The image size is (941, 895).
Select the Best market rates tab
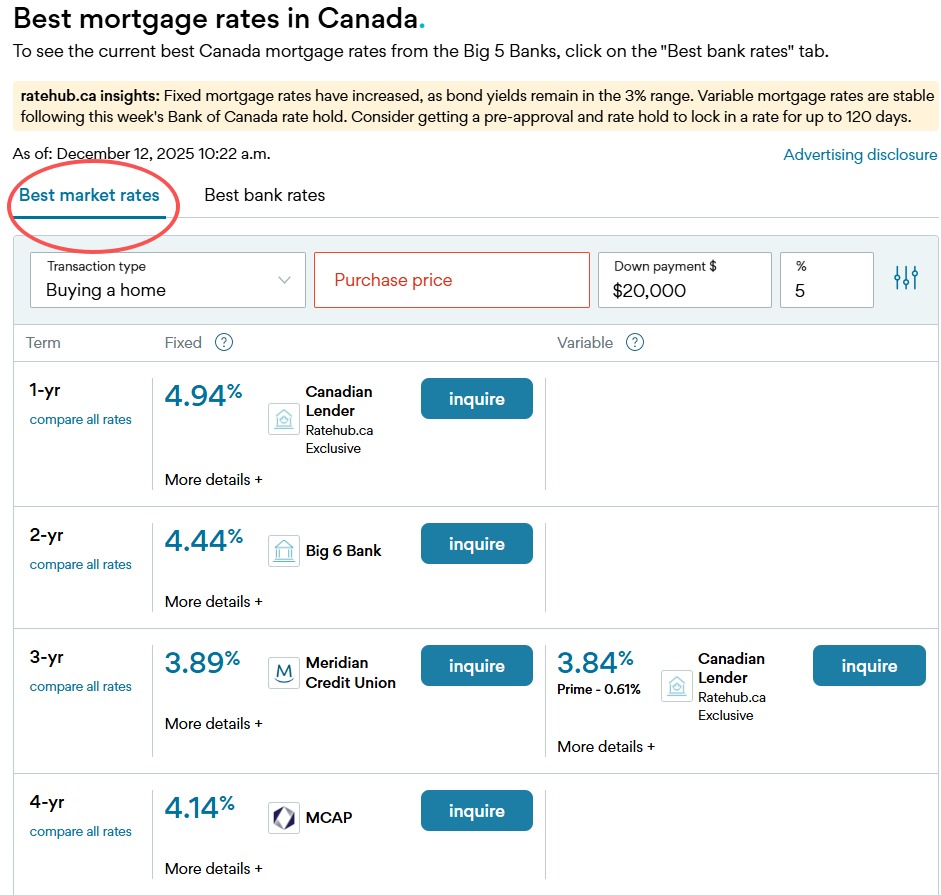point(89,195)
